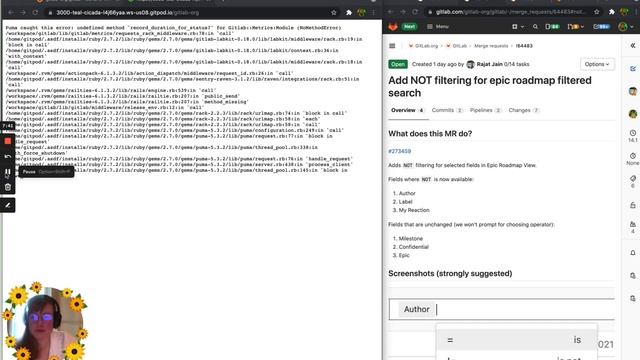
Task: Open lock merge request icon in sidebar
Action: pos(633,205)
